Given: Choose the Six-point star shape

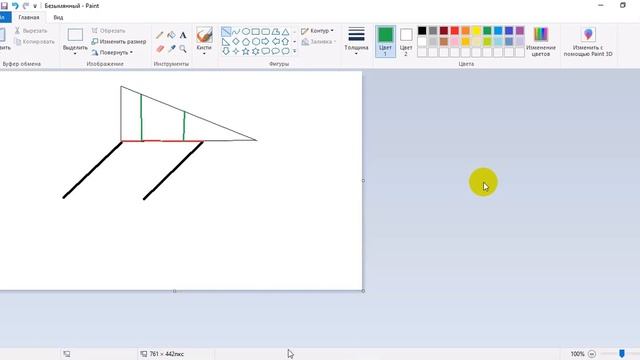Looking at the screenshot, I should click(x=256, y=51).
